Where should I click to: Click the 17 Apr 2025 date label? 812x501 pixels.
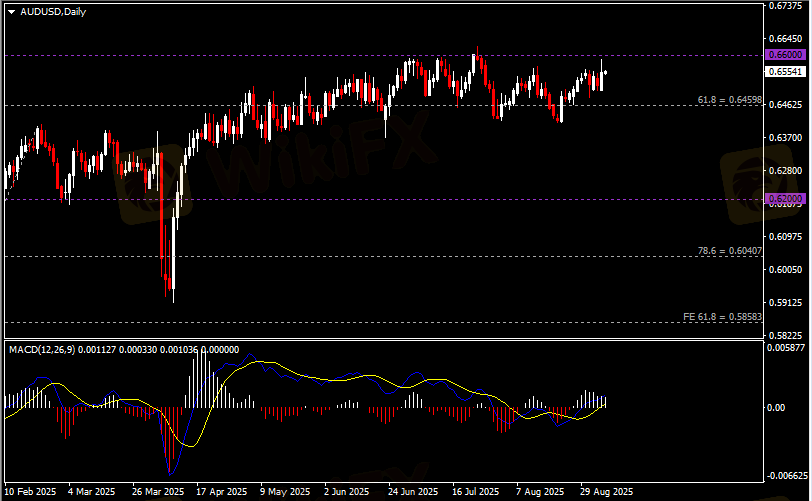point(222,491)
